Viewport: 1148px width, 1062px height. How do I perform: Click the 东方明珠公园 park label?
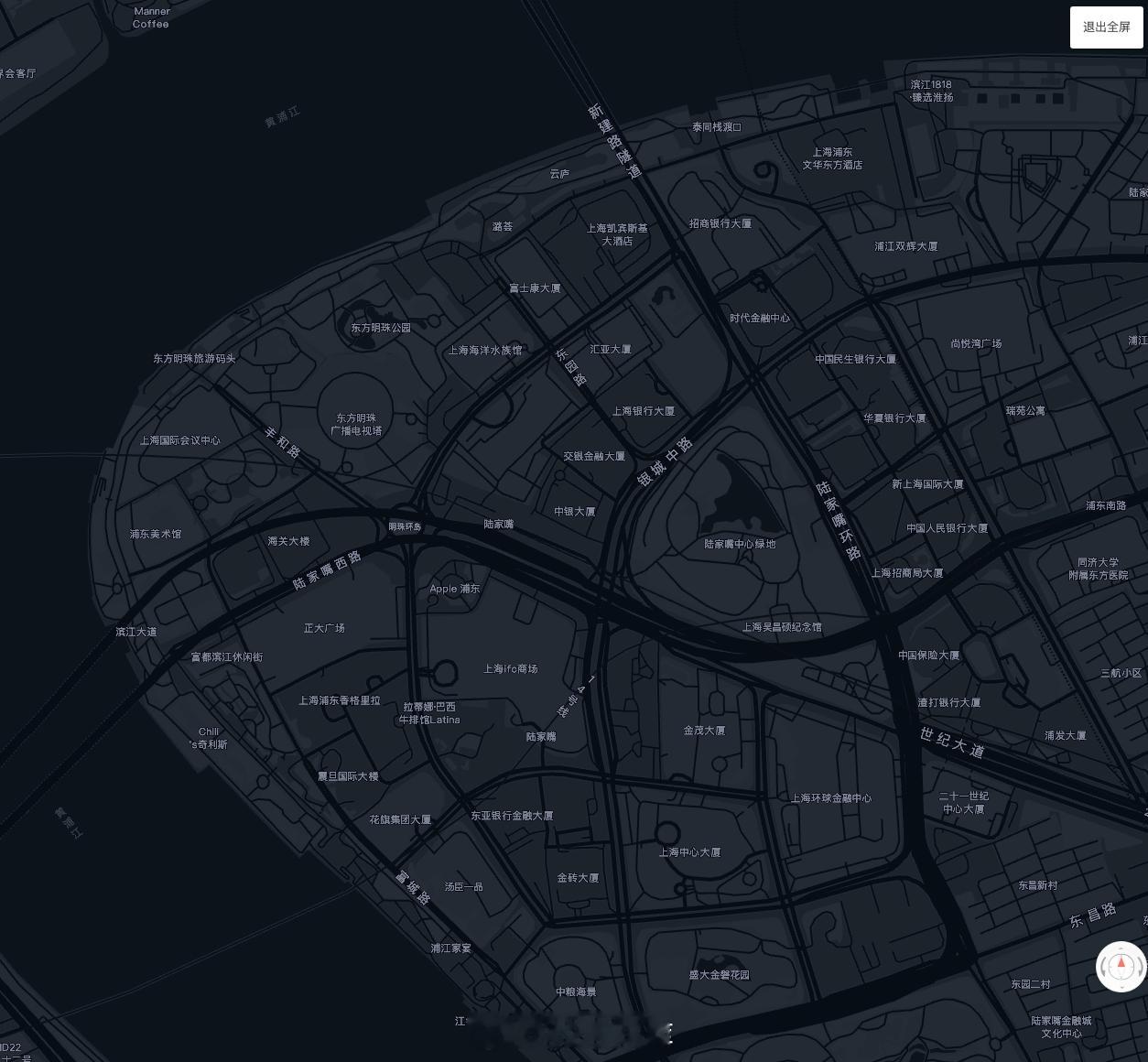point(381,328)
